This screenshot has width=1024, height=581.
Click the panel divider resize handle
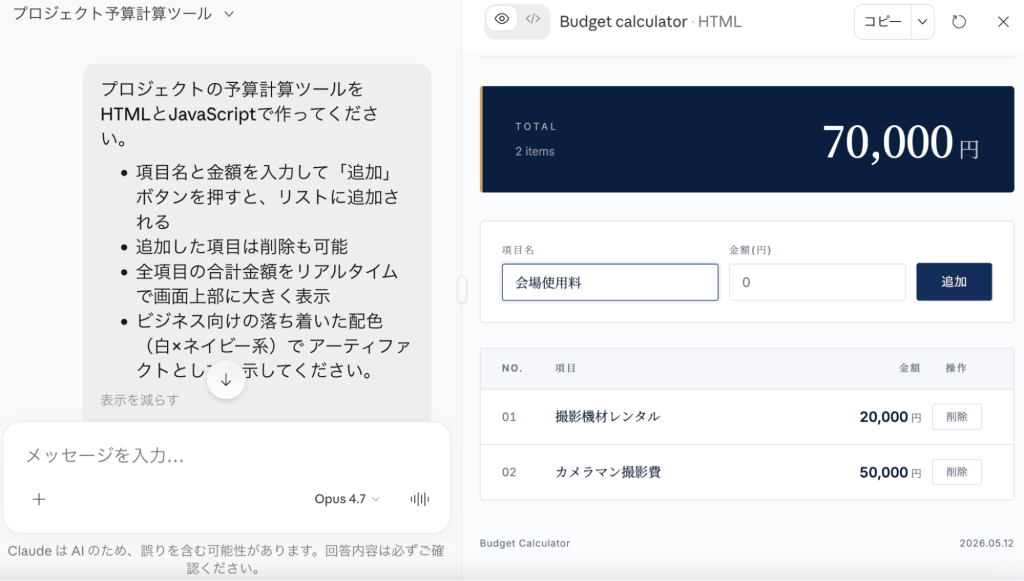point(462,290)
